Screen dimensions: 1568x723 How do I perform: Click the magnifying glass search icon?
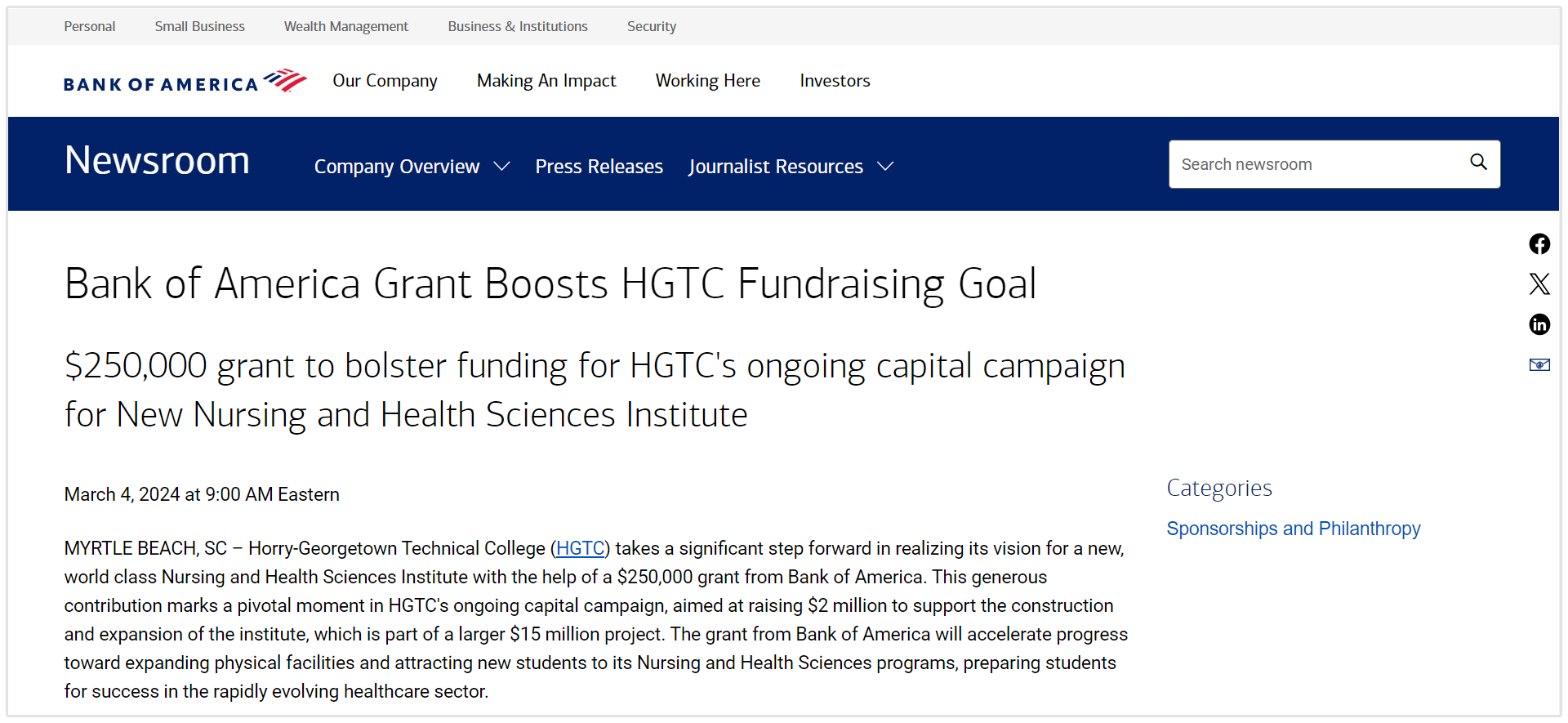pyautogui.click(x=1478, y=163)
